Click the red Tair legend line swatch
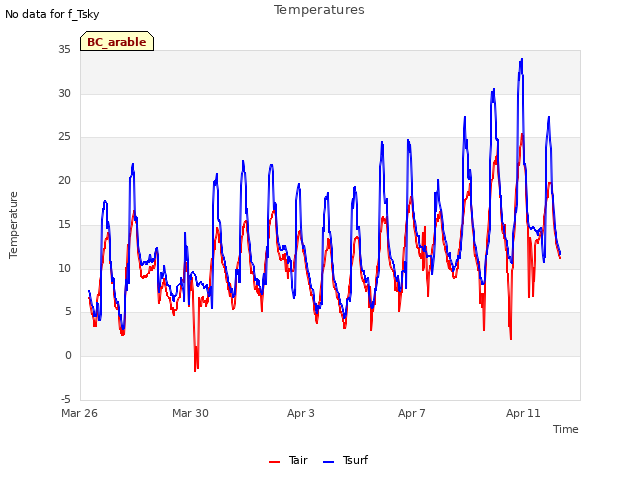The height and width of the screenshot is (480, 640). [275, 462]
